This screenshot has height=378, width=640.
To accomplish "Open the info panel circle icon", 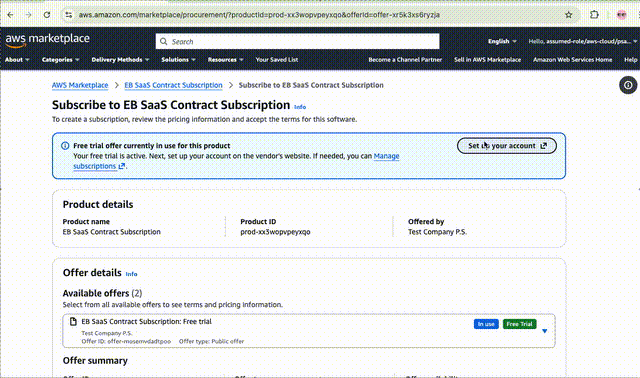I will click(628, 85).
